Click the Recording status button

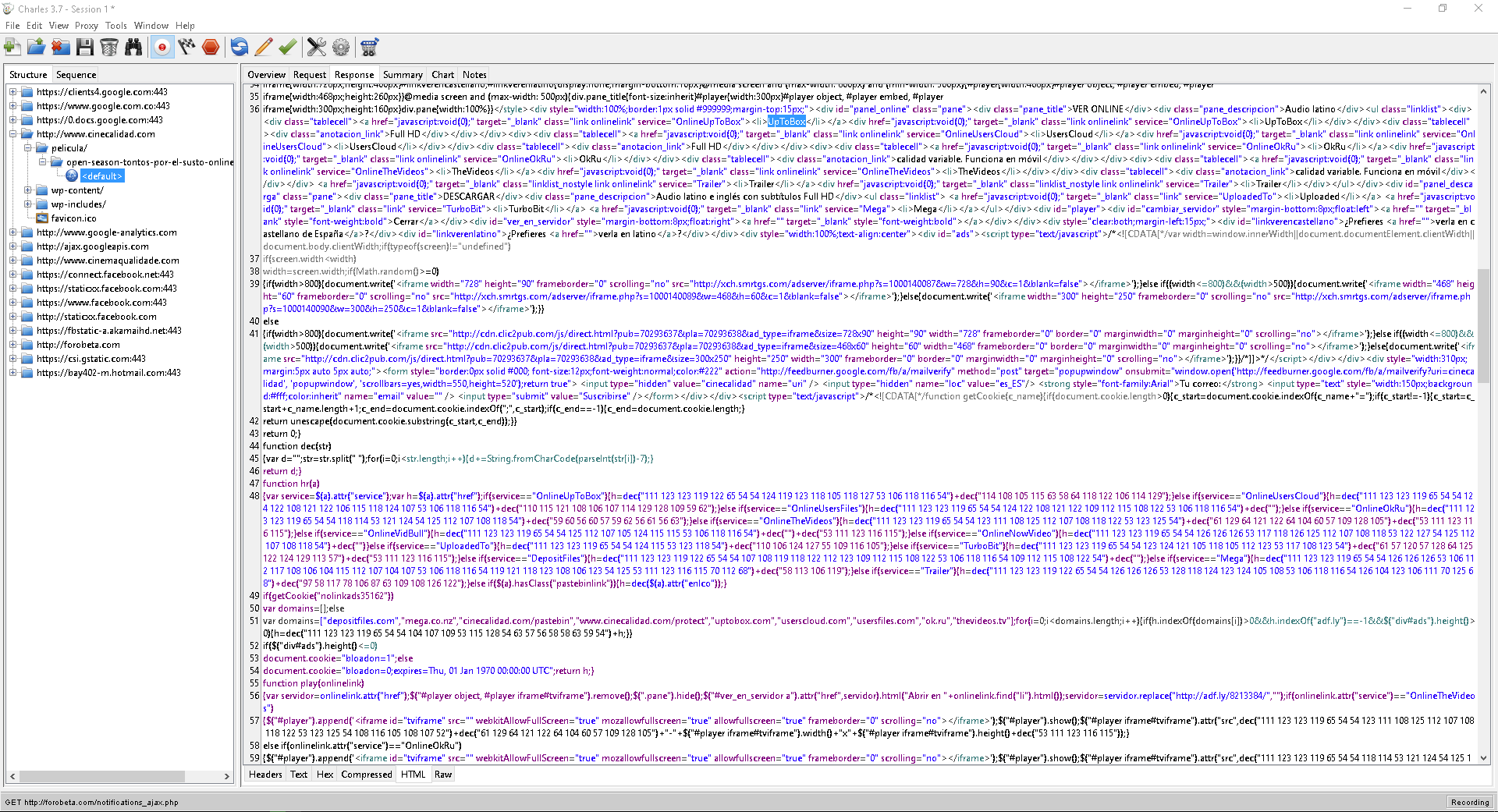coord(1470,802)
